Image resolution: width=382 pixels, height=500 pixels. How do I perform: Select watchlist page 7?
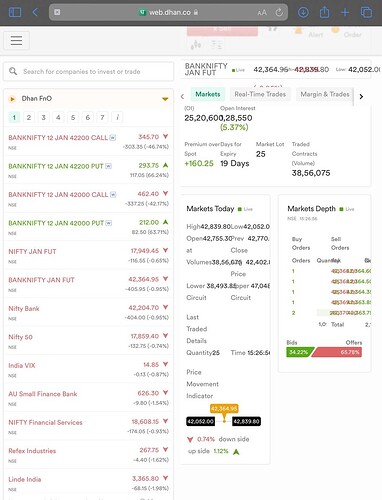102,117
